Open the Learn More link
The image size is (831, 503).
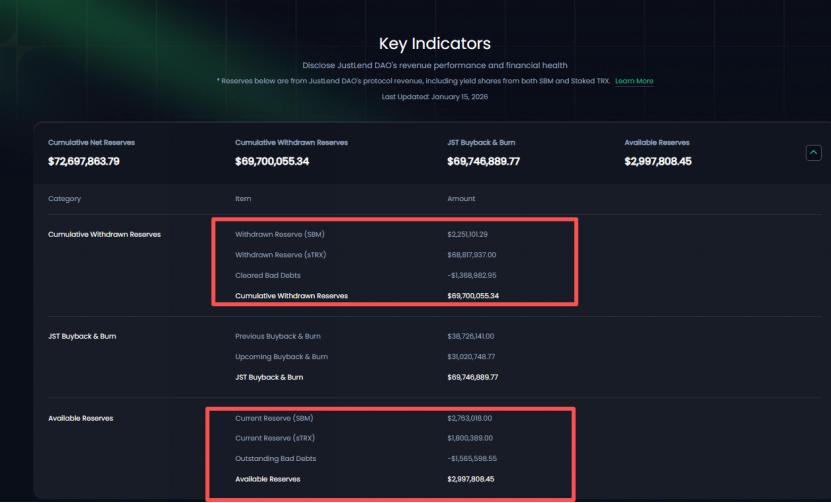click(634, 81)
